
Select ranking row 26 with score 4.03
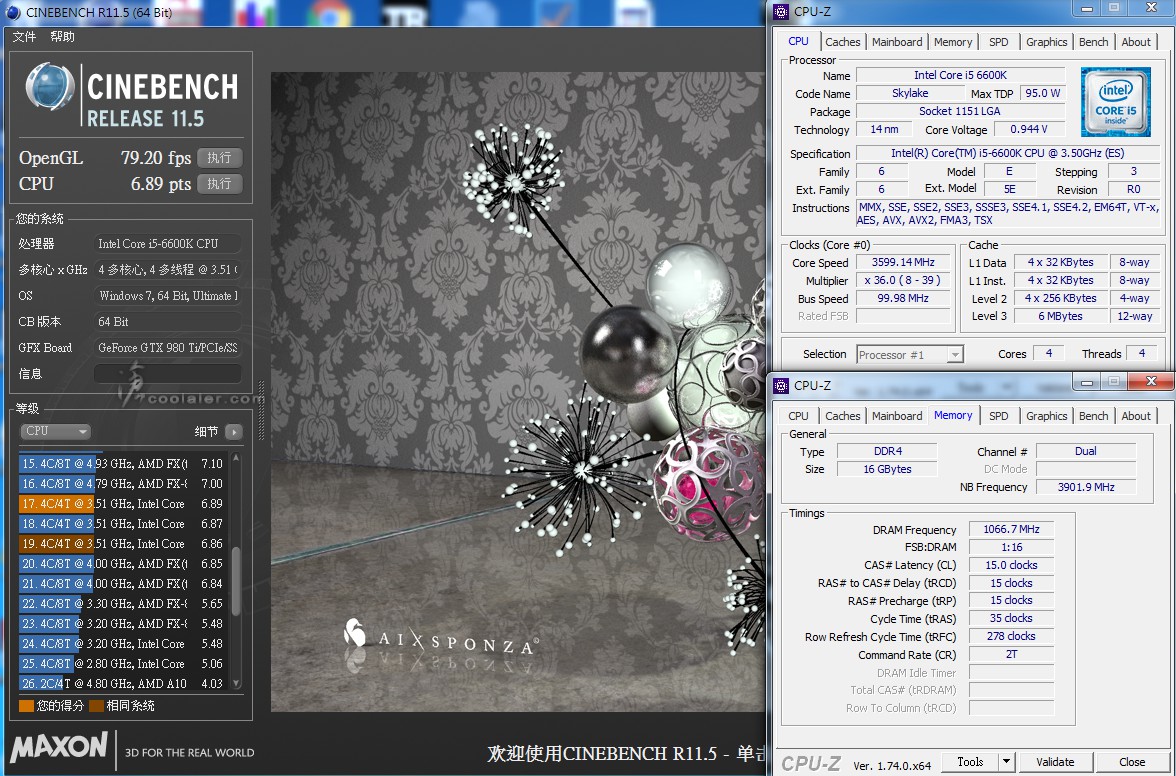click(x=124, y=684)
